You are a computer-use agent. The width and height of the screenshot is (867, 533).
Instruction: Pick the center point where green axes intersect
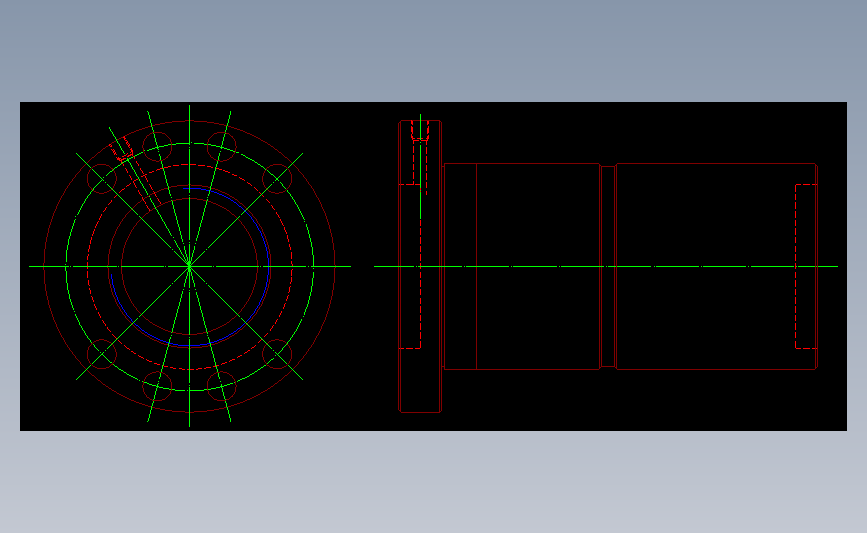(x=190, y=266)
